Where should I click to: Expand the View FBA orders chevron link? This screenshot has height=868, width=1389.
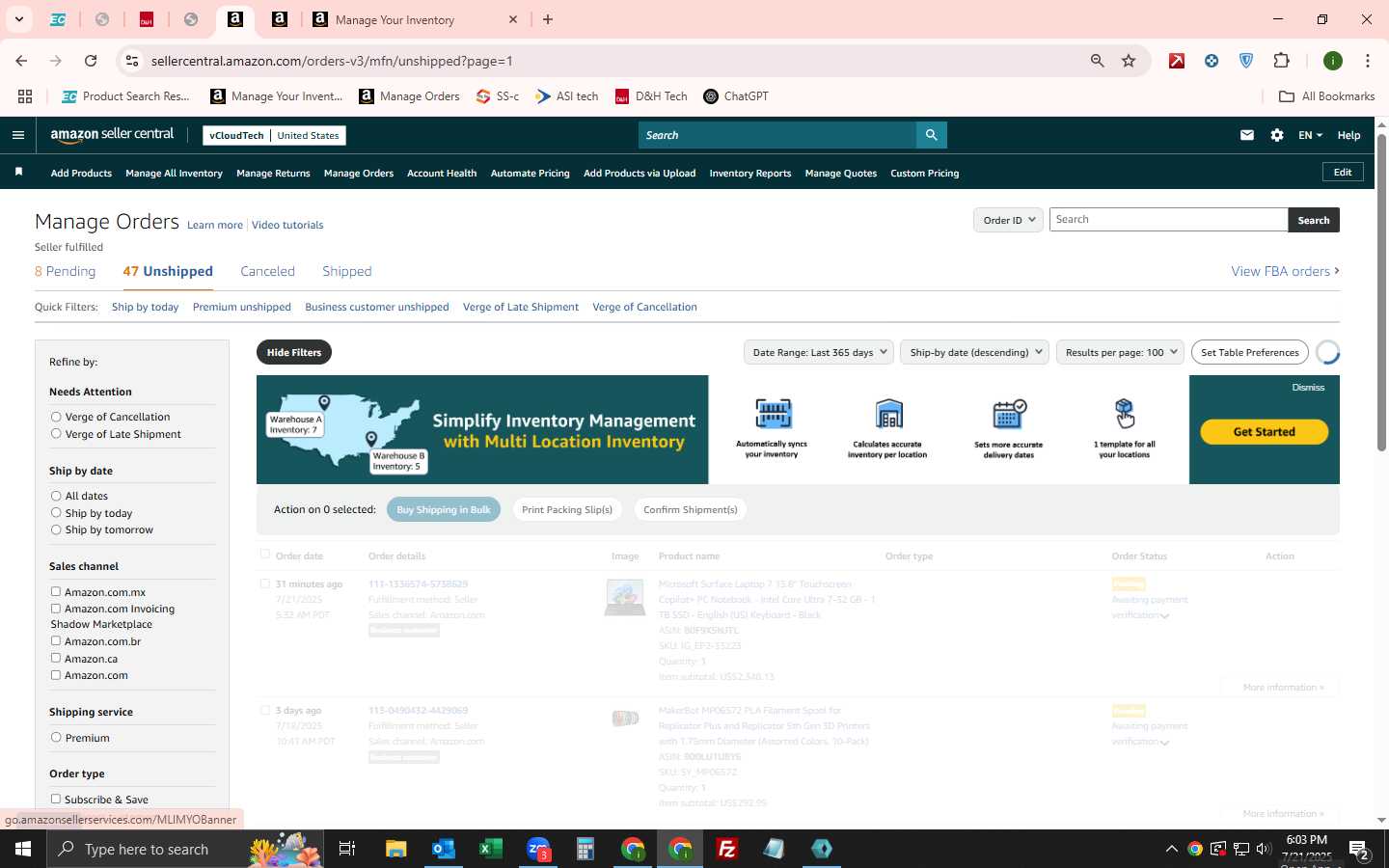[1285, 271]
